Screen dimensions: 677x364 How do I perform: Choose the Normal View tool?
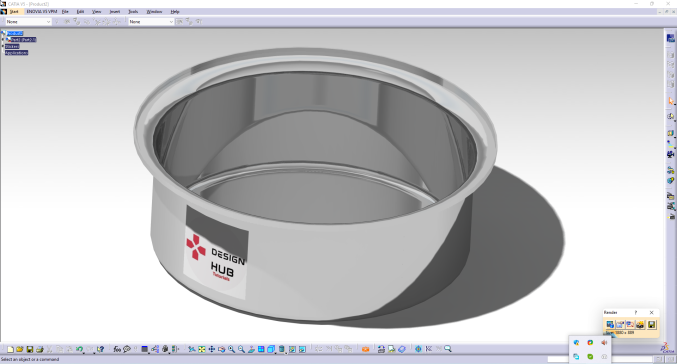pyautogui.click(x=251, y=349)
